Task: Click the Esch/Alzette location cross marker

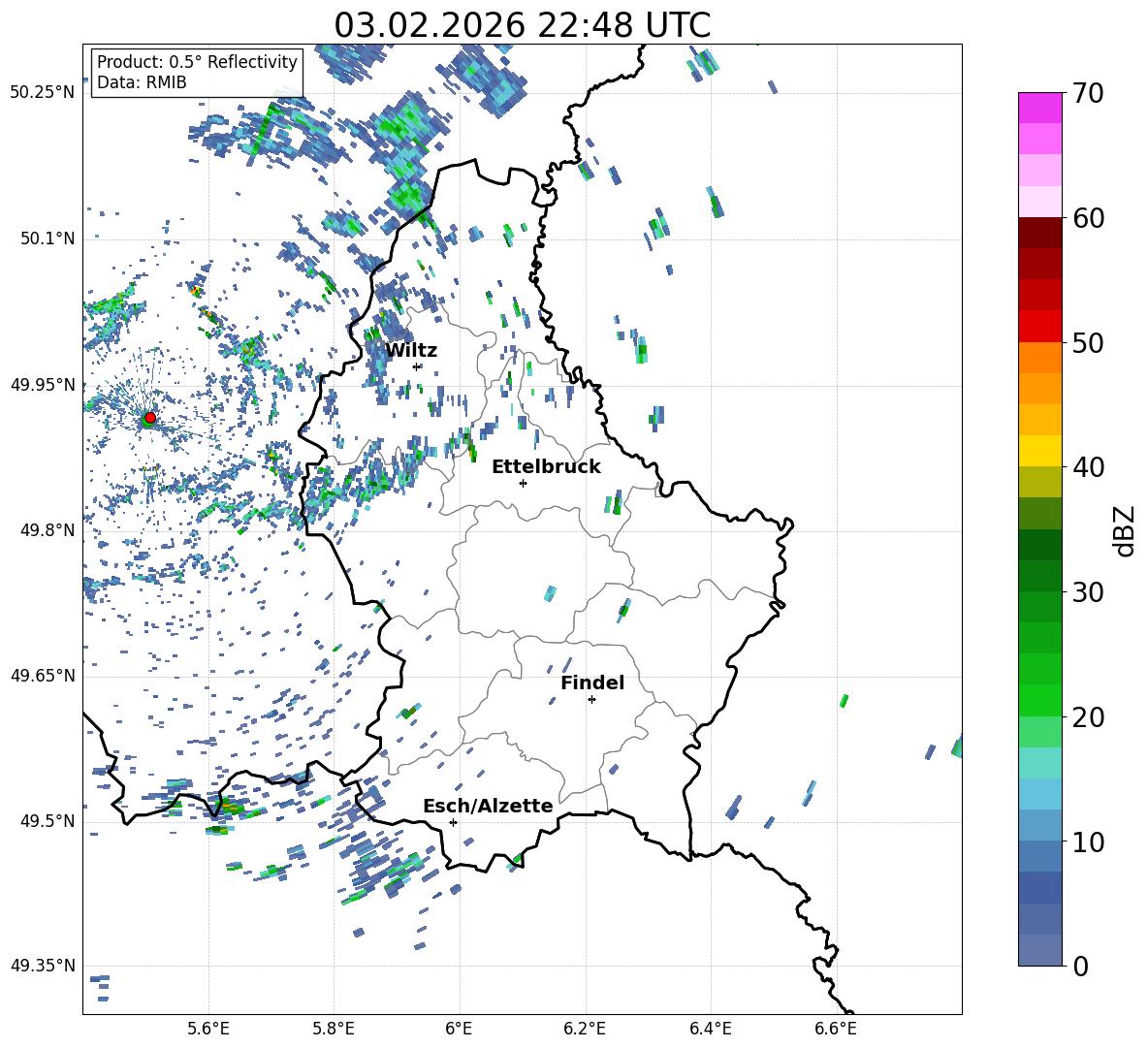Action: point(453,822)
